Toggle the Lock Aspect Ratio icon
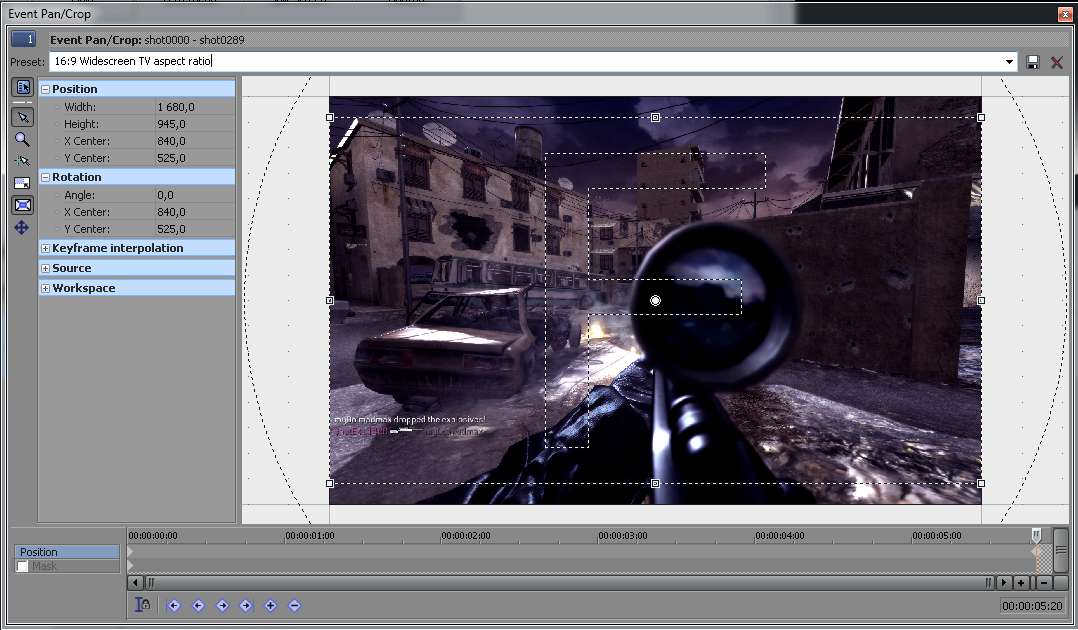 (22, 183)
